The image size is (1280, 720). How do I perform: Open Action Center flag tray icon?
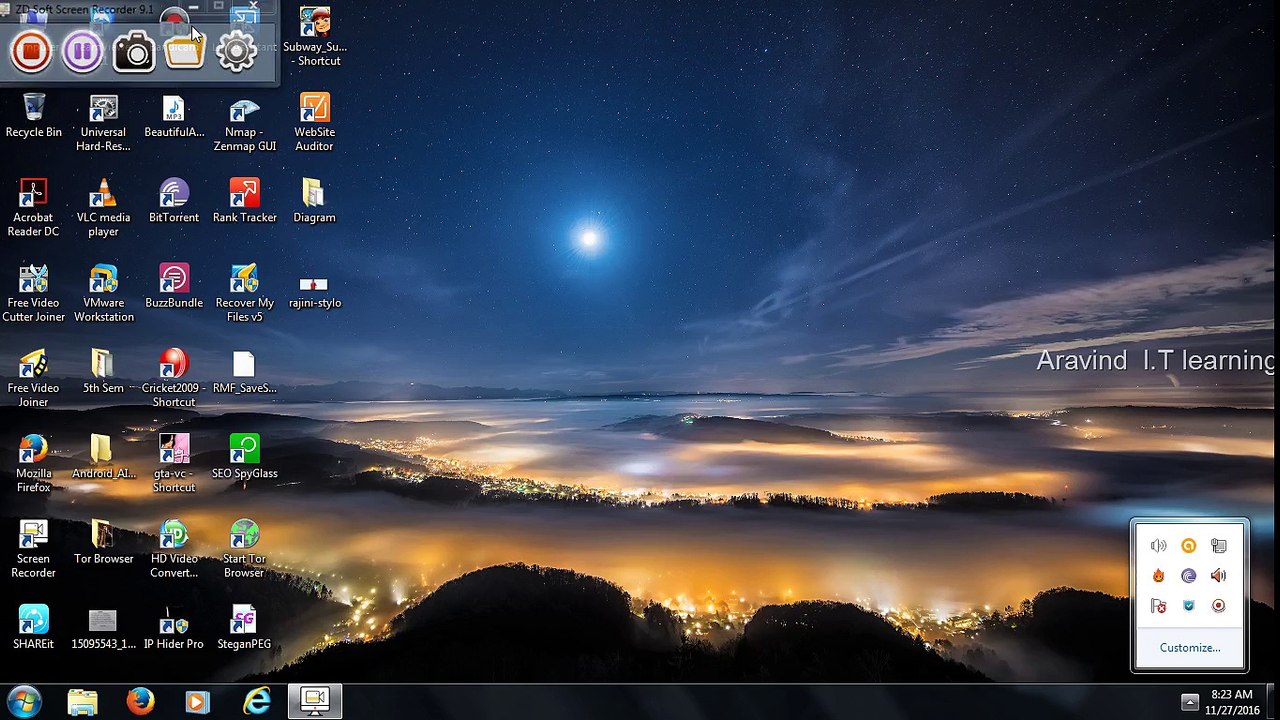point(1158,606)
